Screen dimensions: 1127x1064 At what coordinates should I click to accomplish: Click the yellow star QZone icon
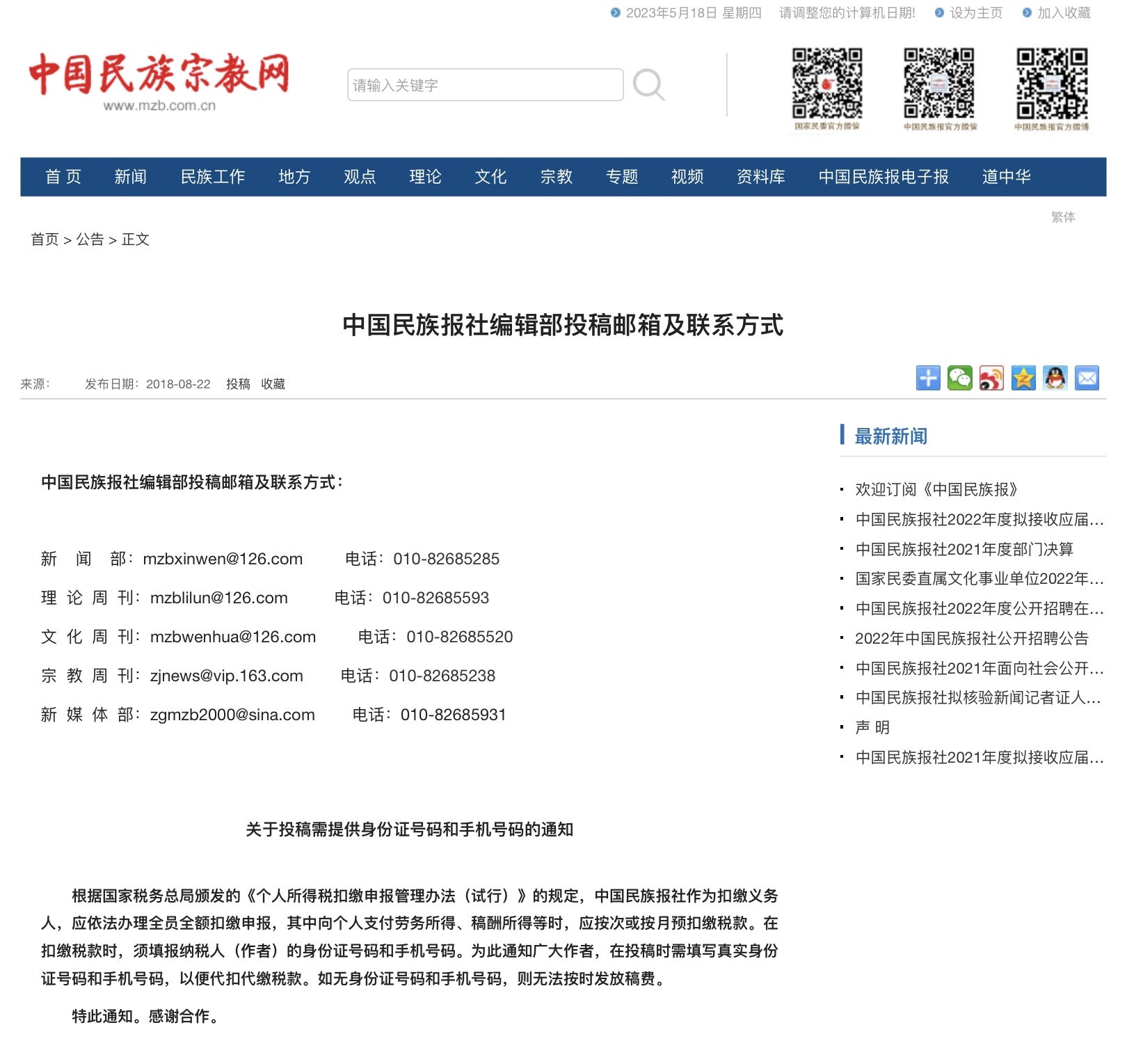1023,378
